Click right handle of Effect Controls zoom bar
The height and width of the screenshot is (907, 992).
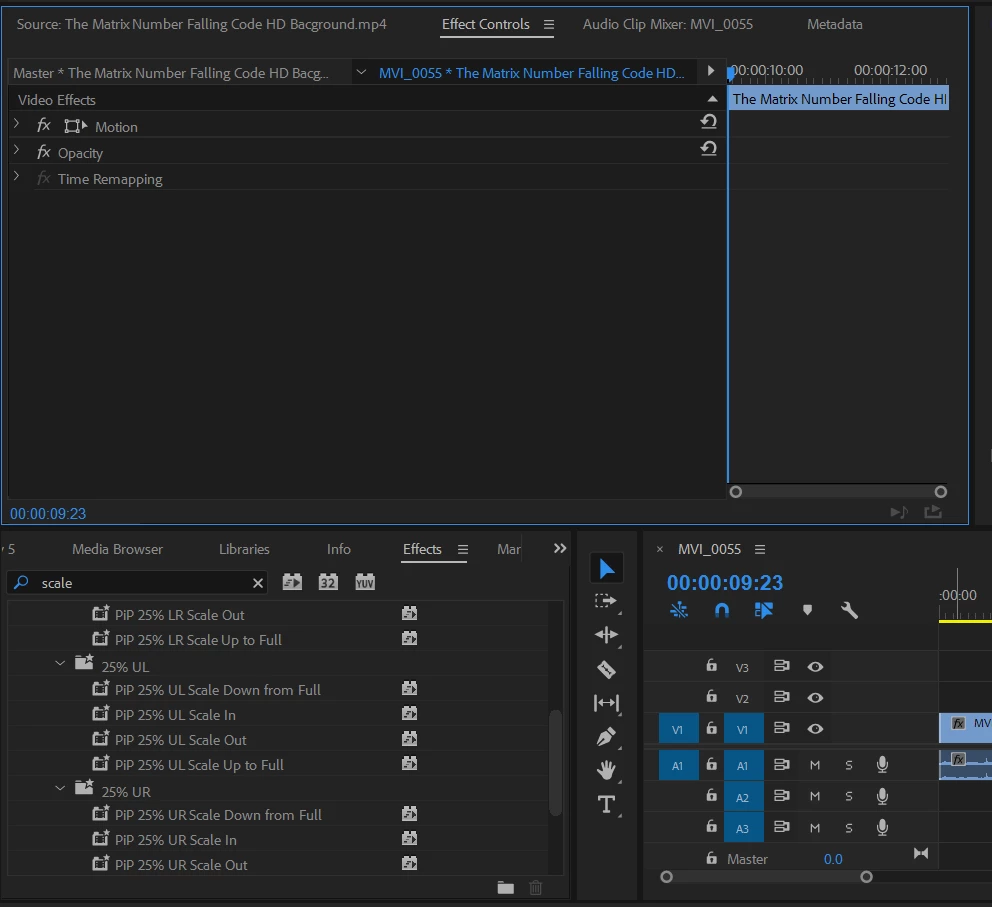(x=941, y=491)
